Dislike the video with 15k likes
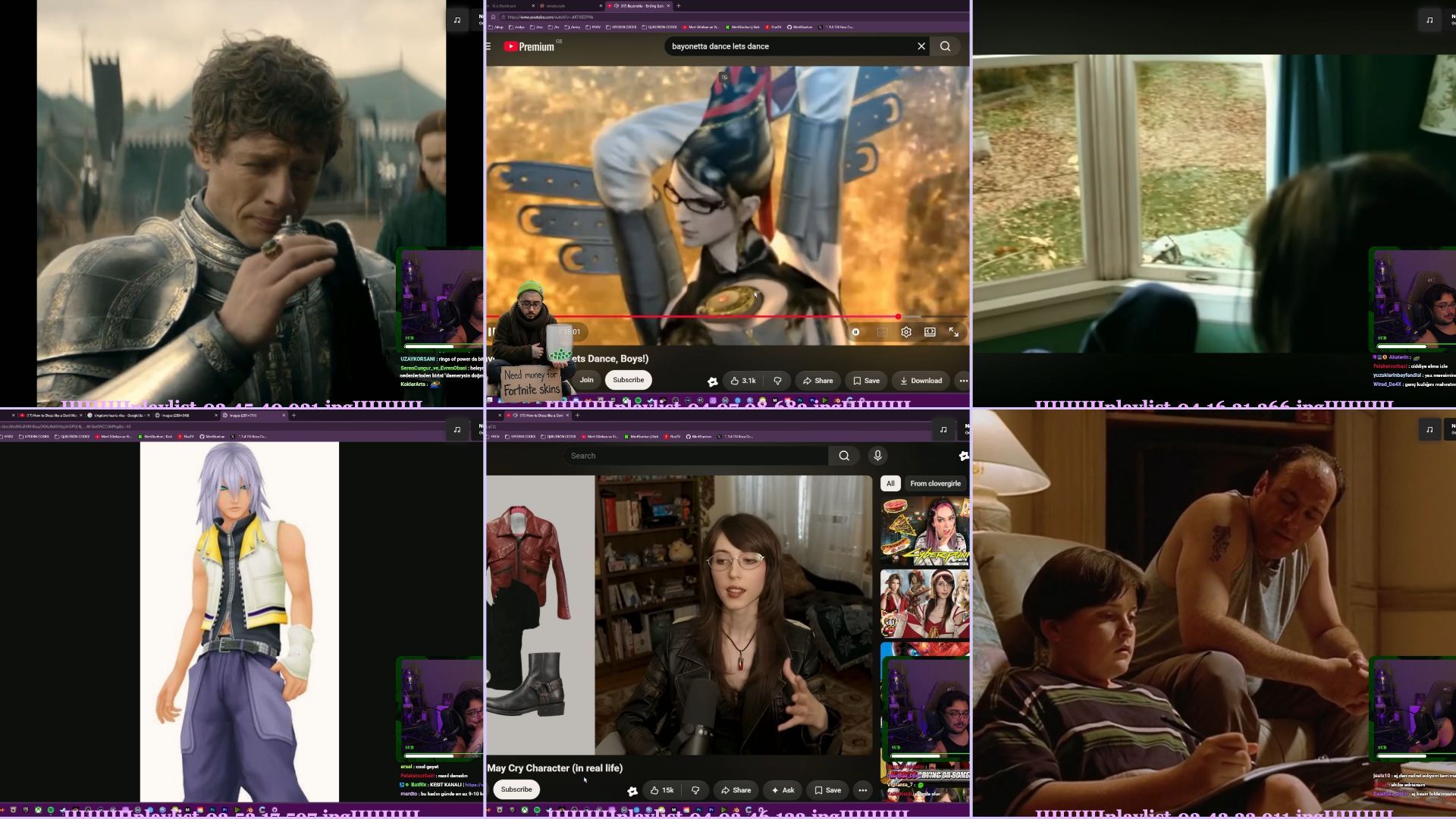 (x=695, y=790)
